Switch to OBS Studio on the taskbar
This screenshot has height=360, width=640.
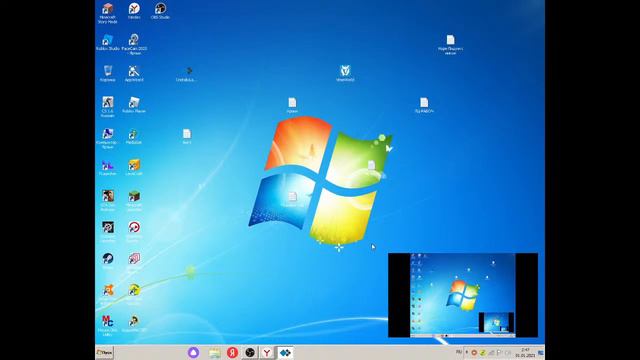click(250, 352)
